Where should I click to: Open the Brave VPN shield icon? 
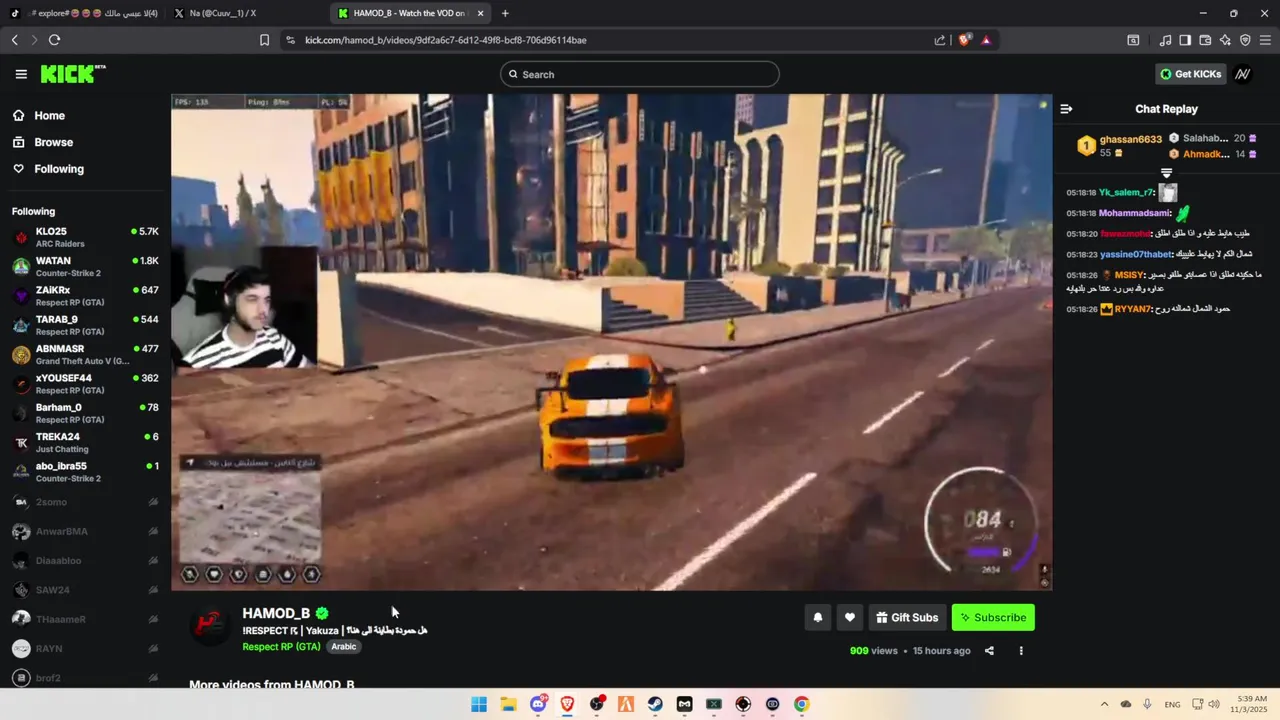point(1245,40)
